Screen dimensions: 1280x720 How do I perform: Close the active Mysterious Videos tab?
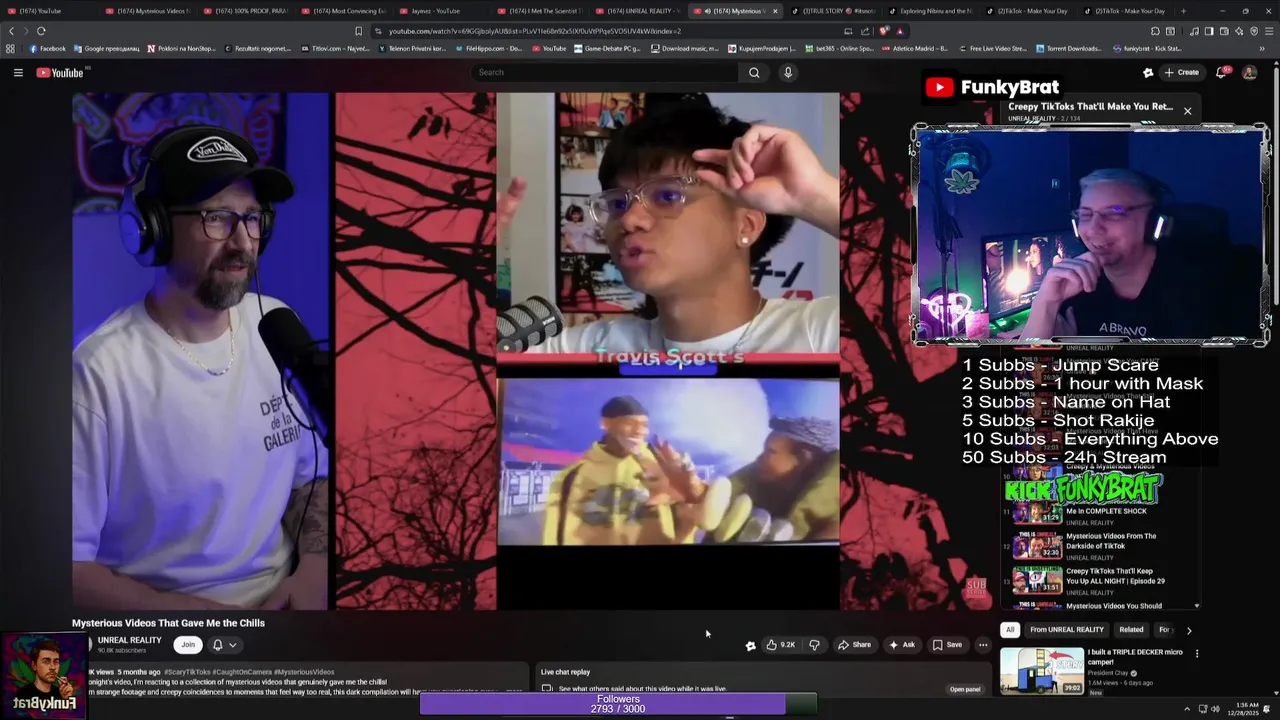coord(774,11)
